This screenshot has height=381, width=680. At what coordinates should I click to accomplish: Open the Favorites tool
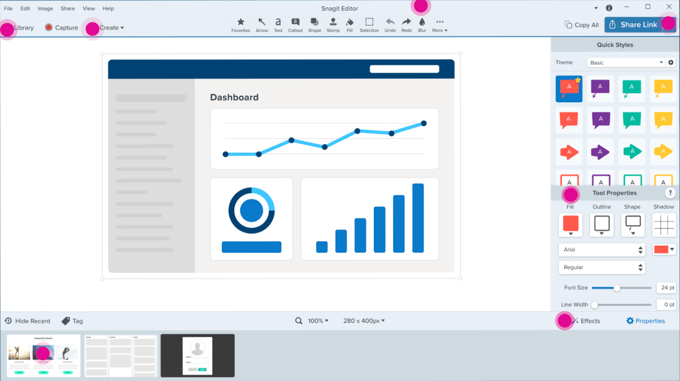[241, 25]
